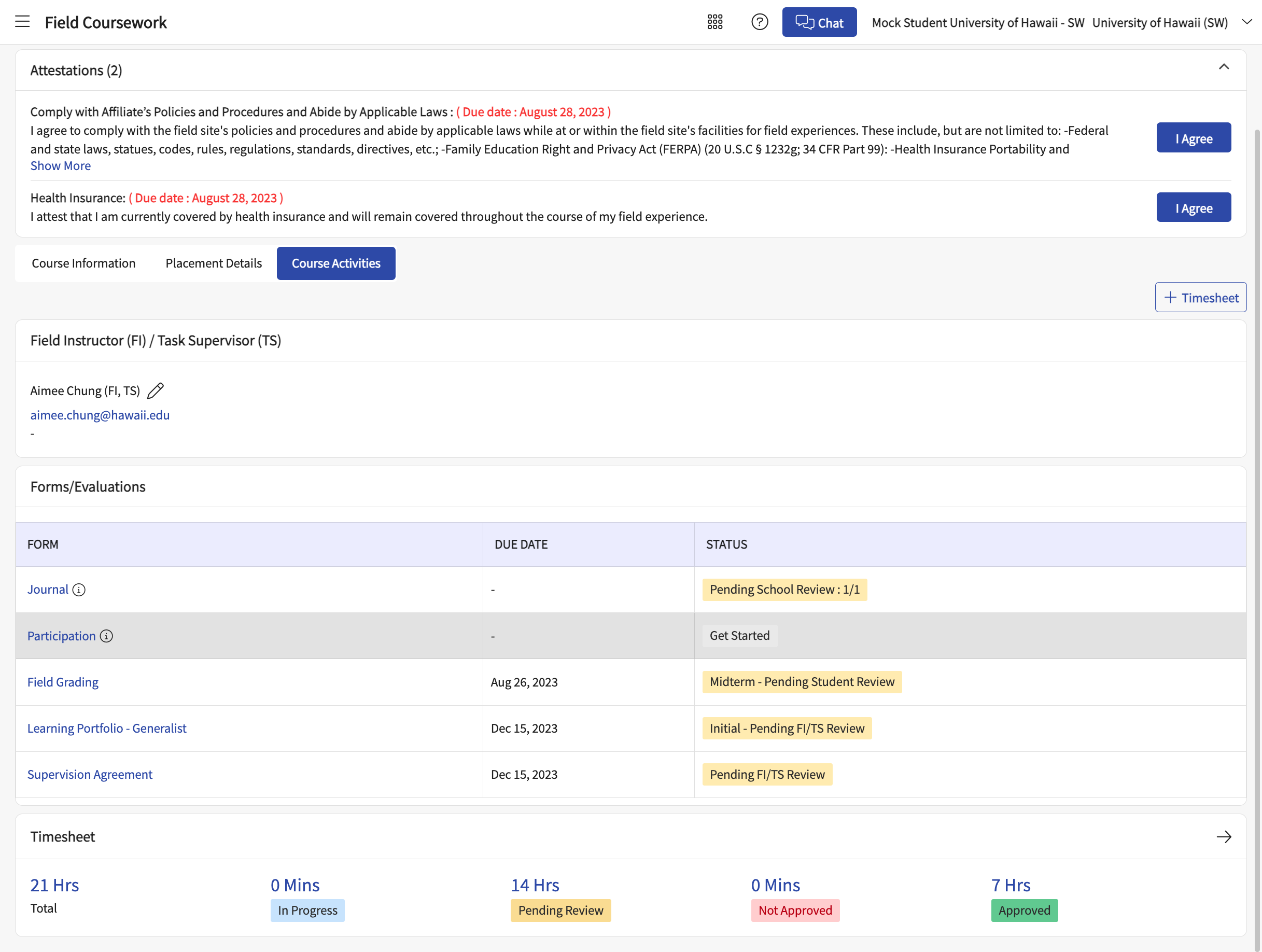
Task: Click the Pending School Review : 1/1 status
Action: [x=784, y=589]
